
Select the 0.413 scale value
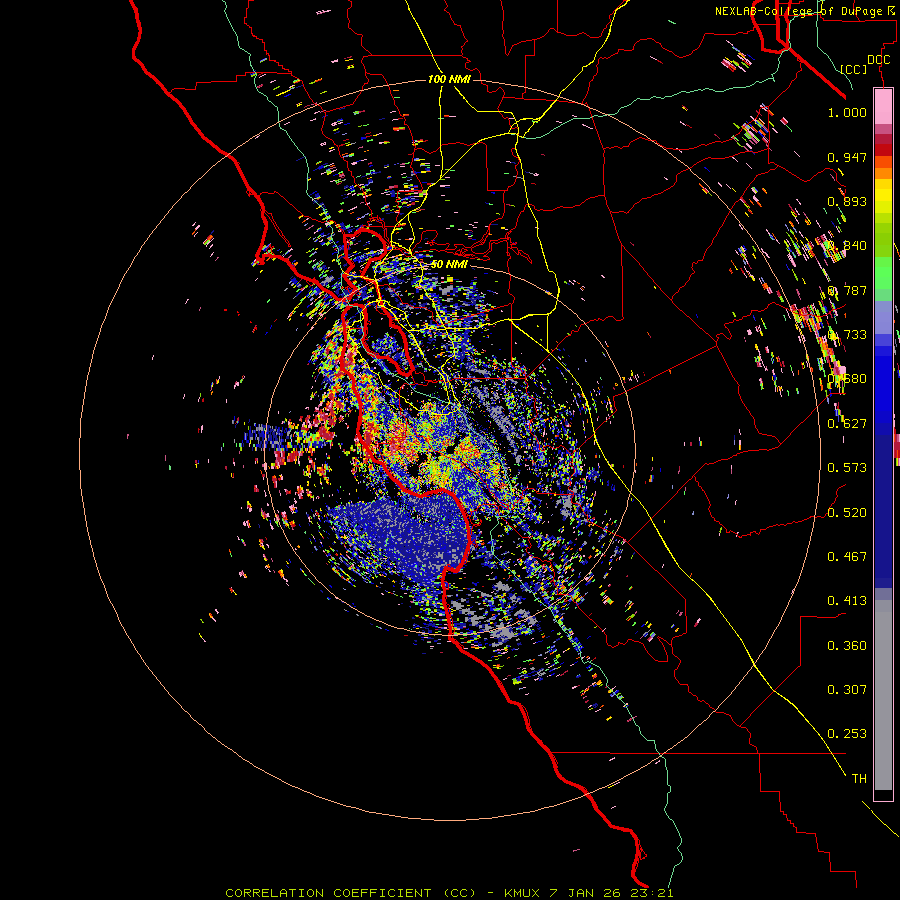847,601
